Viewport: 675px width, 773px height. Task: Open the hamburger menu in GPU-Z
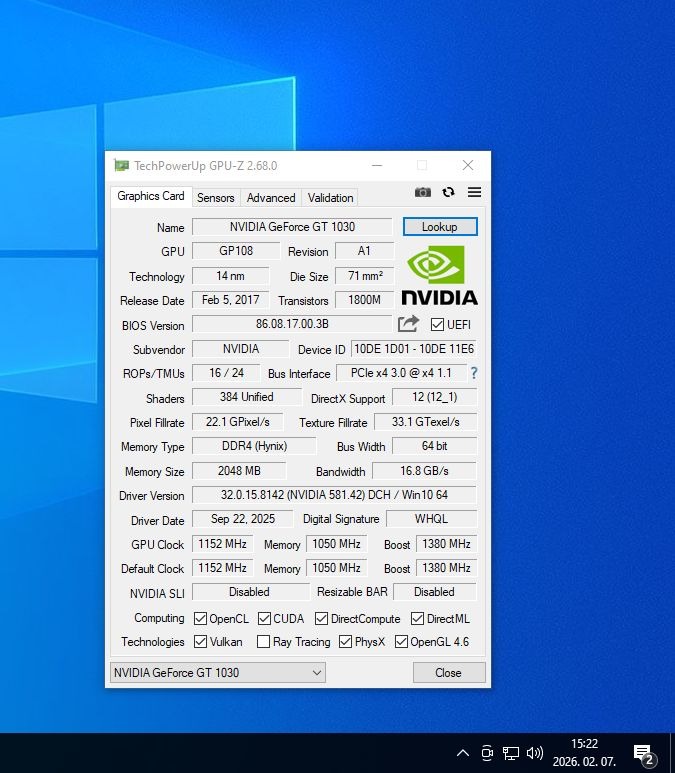(474, 192)
